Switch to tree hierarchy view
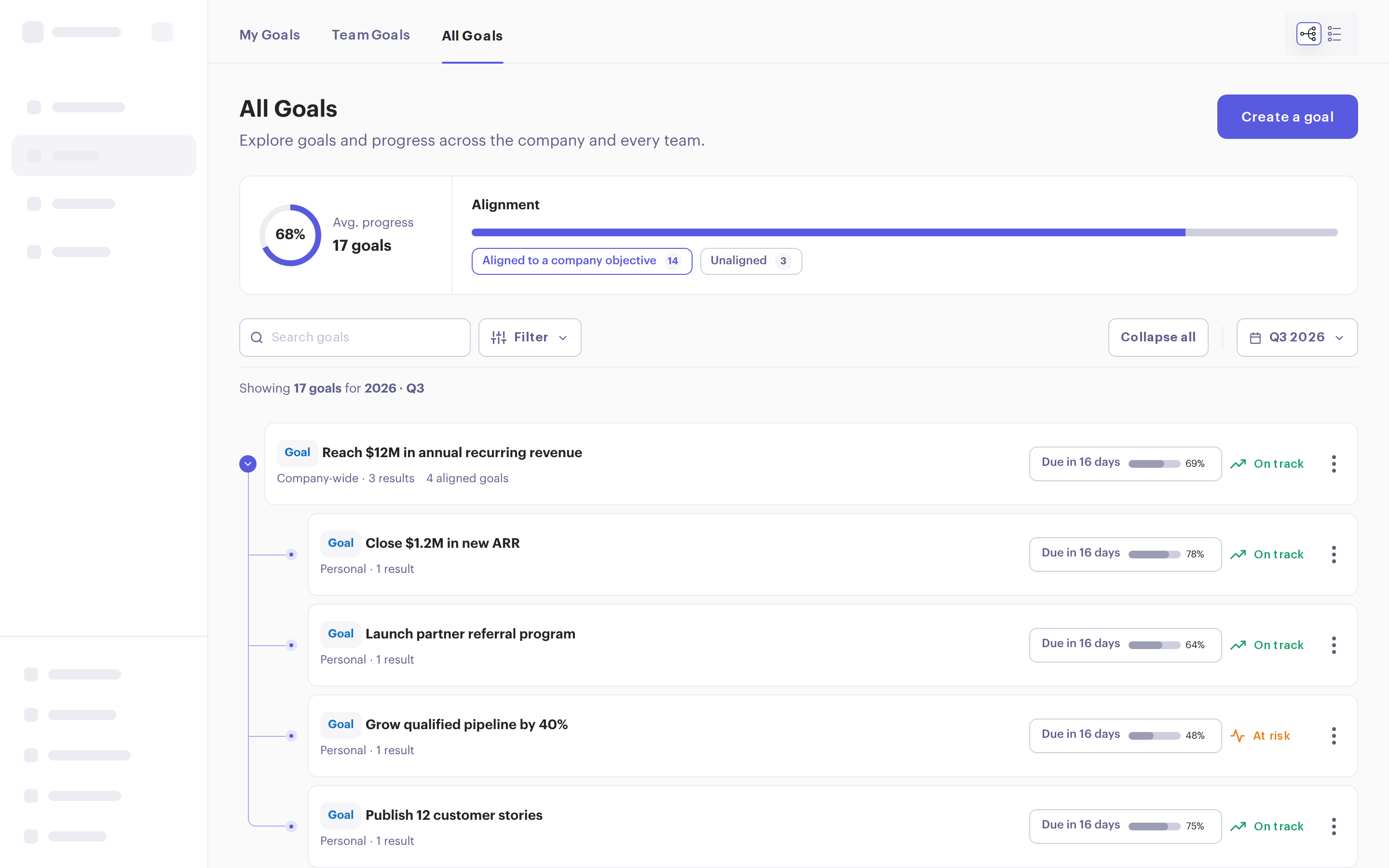This screenshot has height=868, width=1389. [x=1308, y=34]
